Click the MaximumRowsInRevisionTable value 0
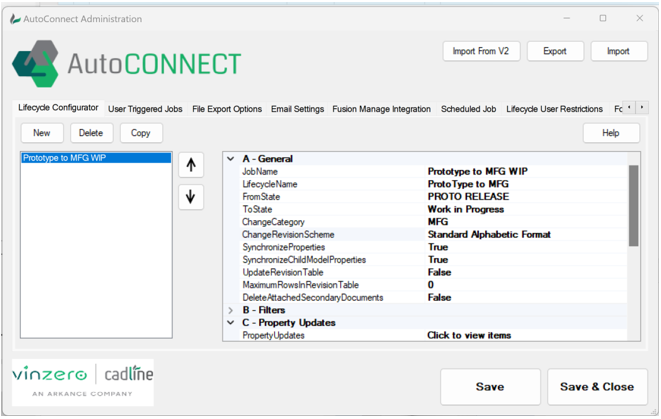661x419 pixels. pos(430,285)
